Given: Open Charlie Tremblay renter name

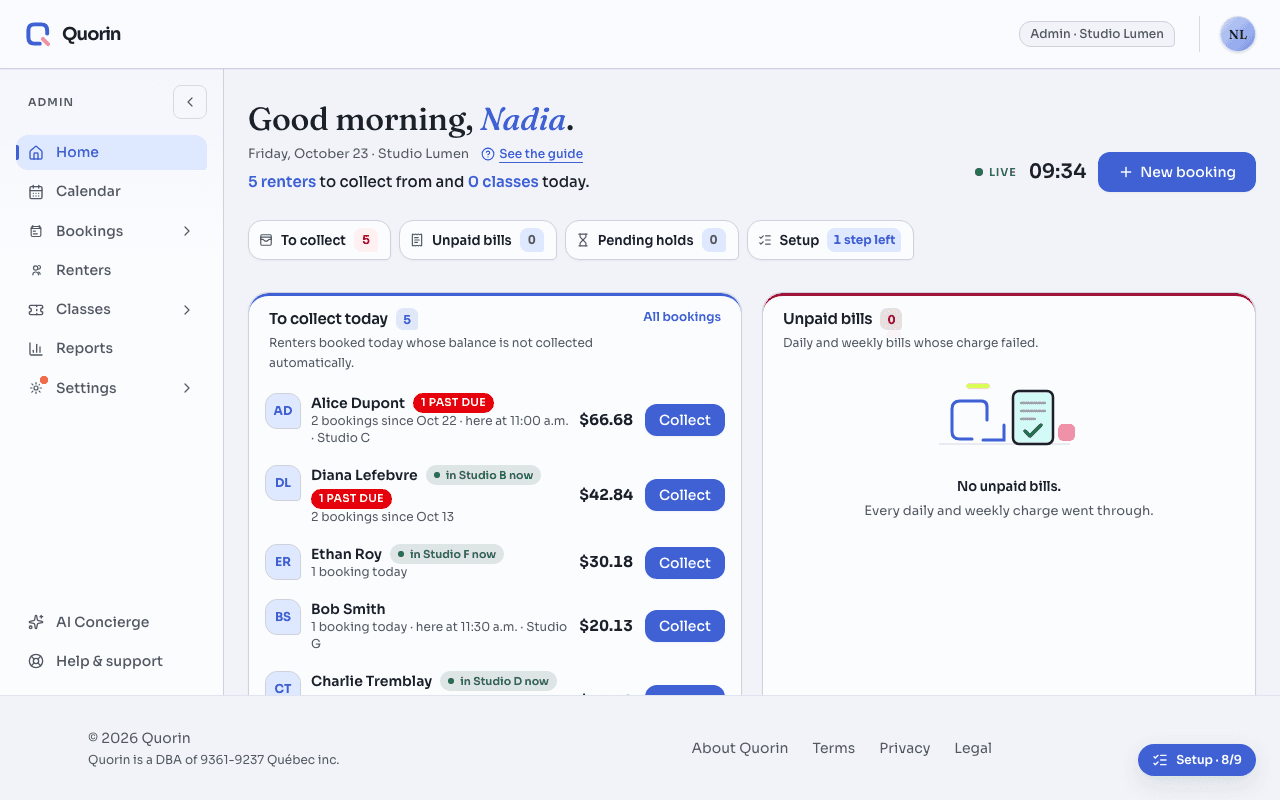Looking at the screenshot, I should (371, 681).
